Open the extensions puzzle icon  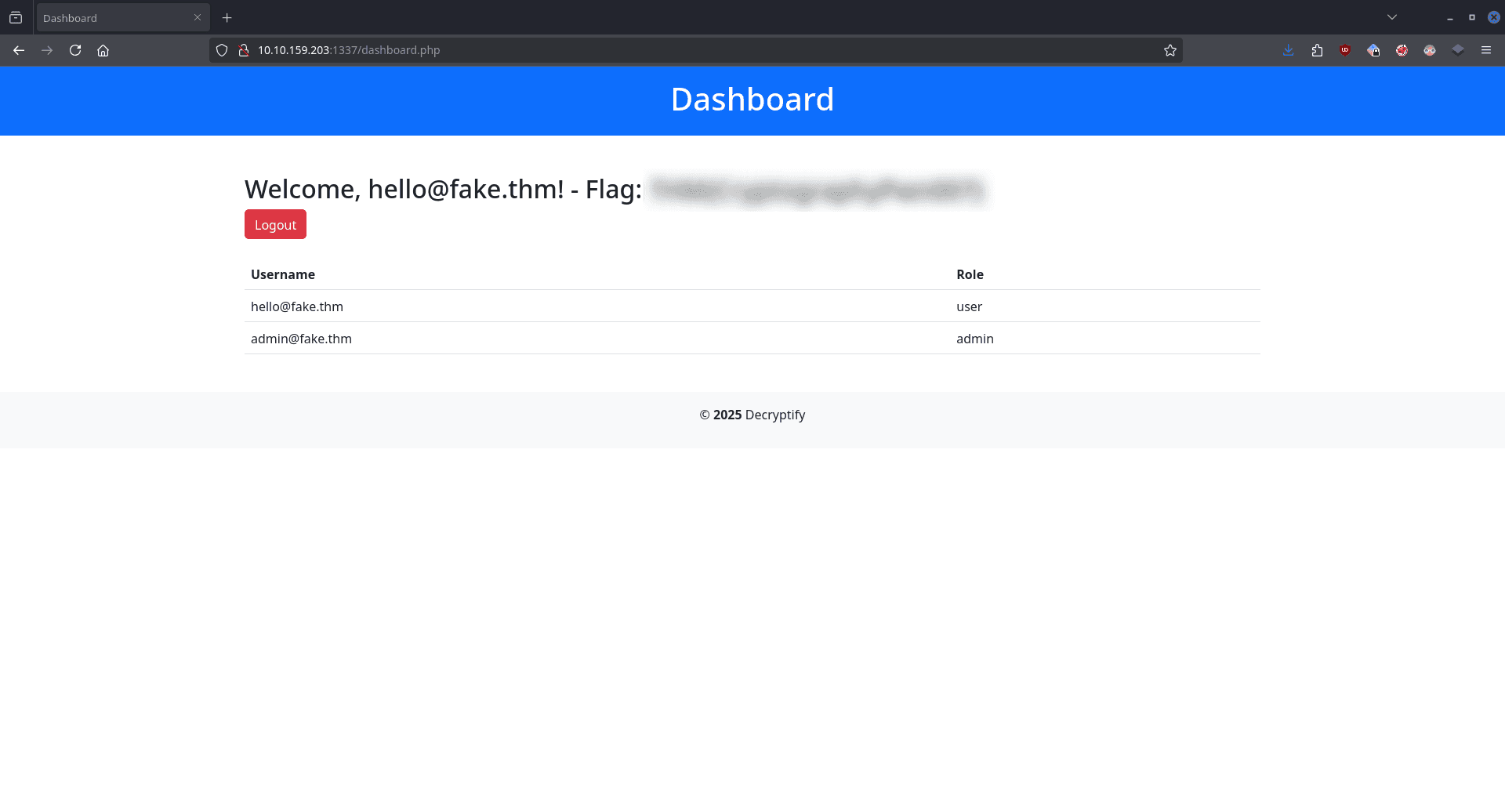1317,50
